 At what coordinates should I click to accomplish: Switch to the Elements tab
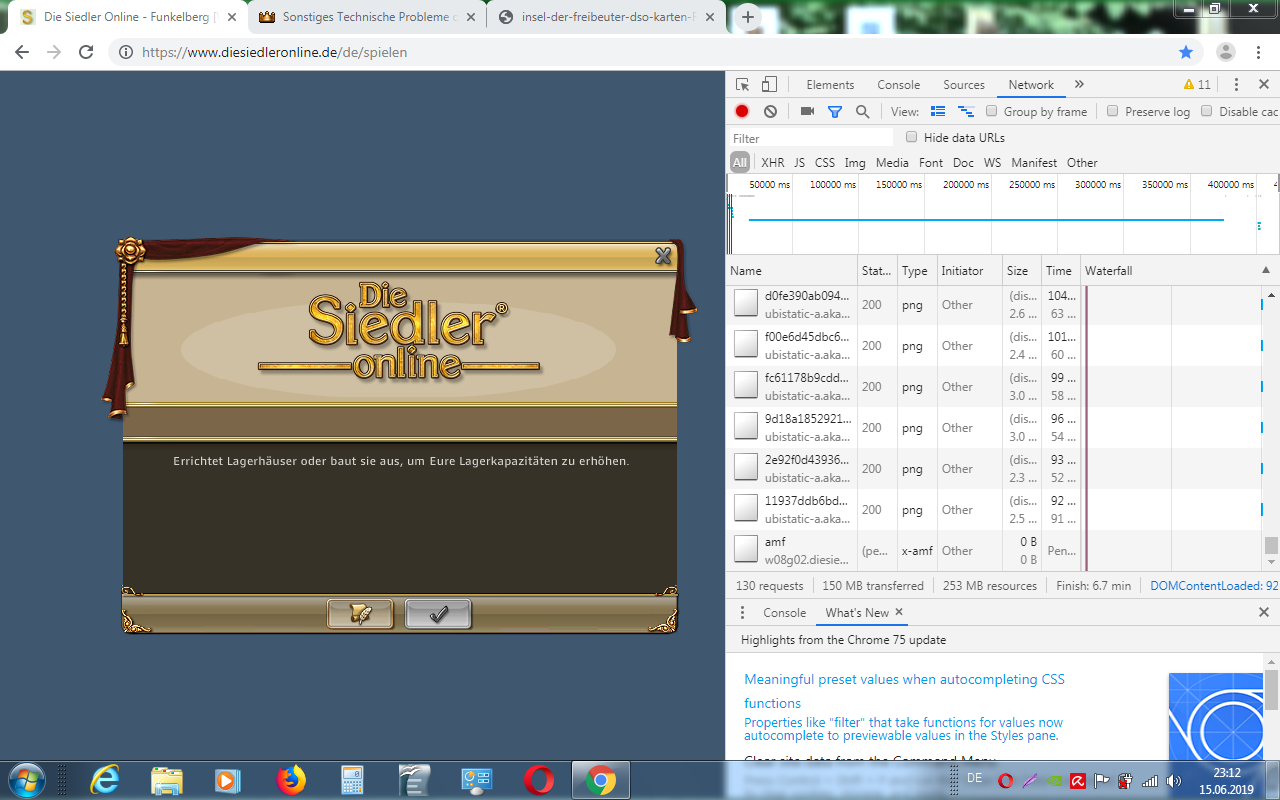pos(830,85)
